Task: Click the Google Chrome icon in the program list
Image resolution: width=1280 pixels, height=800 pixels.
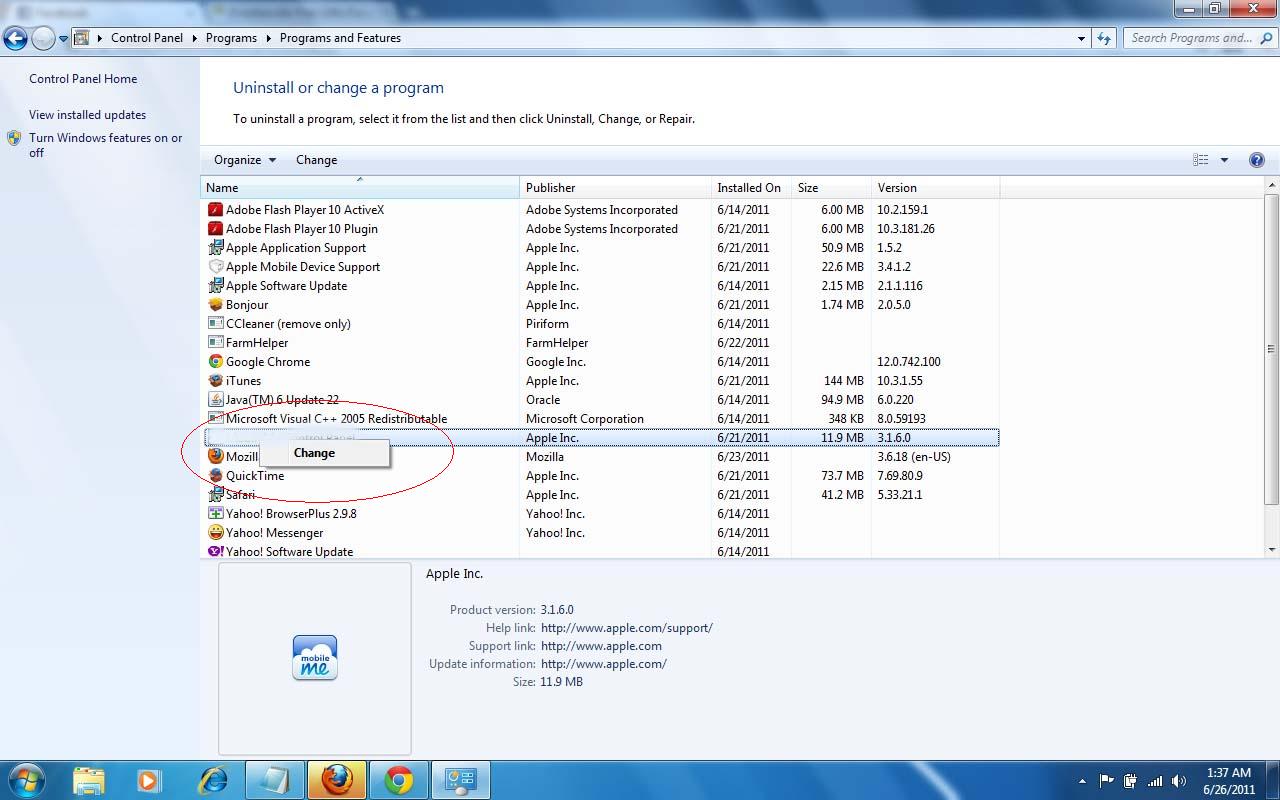Action: click(215, 362)
